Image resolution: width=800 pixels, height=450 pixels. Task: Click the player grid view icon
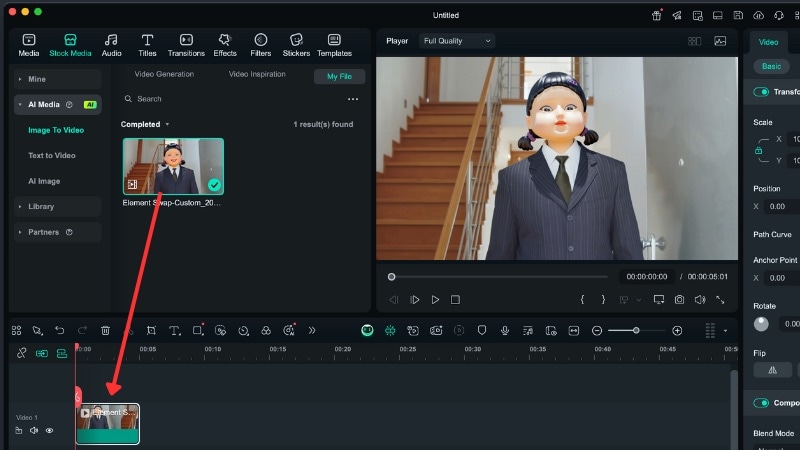point(694,41)
